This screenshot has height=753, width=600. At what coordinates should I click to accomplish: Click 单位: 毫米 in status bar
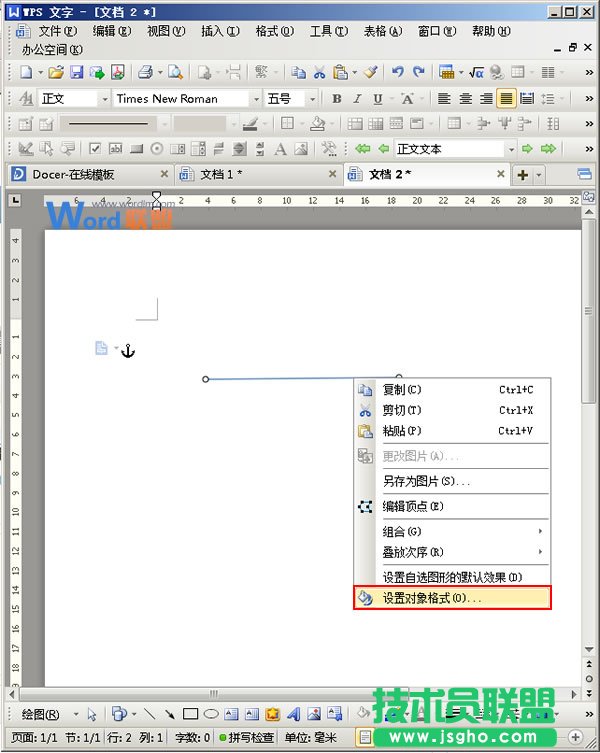point(310,737)
